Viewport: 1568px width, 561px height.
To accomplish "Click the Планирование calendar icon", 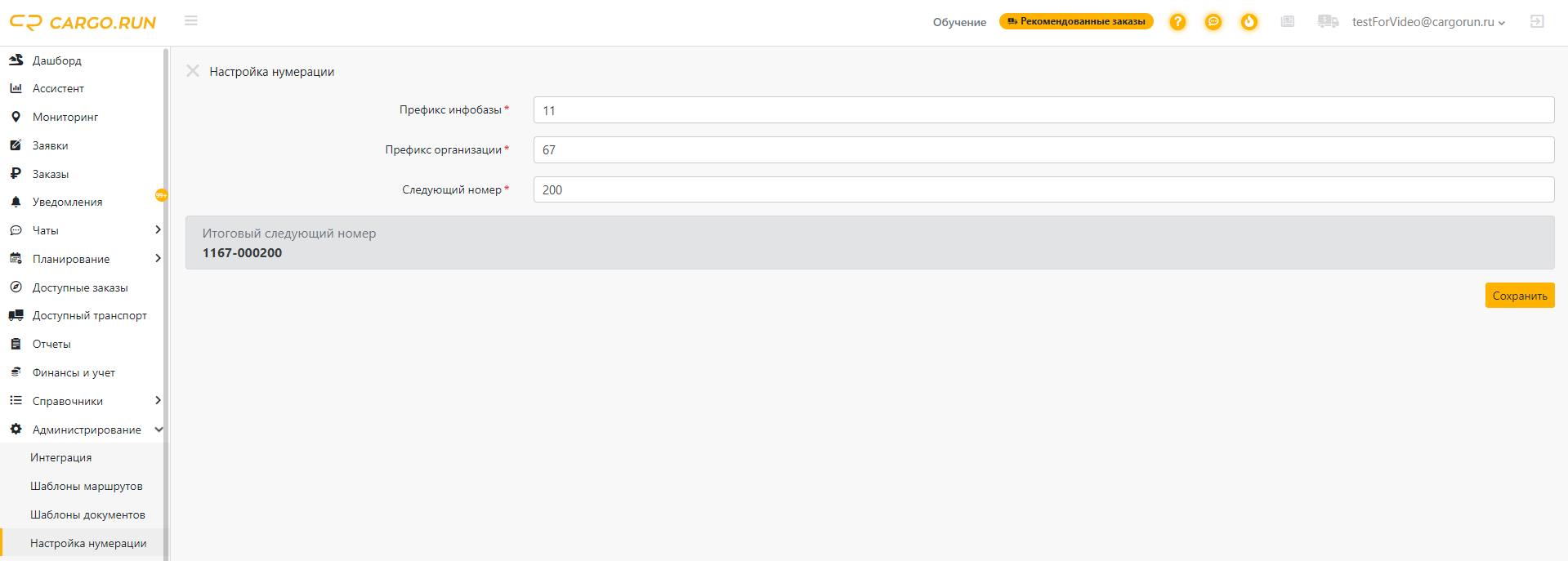I will pyautogui.click(x=16, y=258).
